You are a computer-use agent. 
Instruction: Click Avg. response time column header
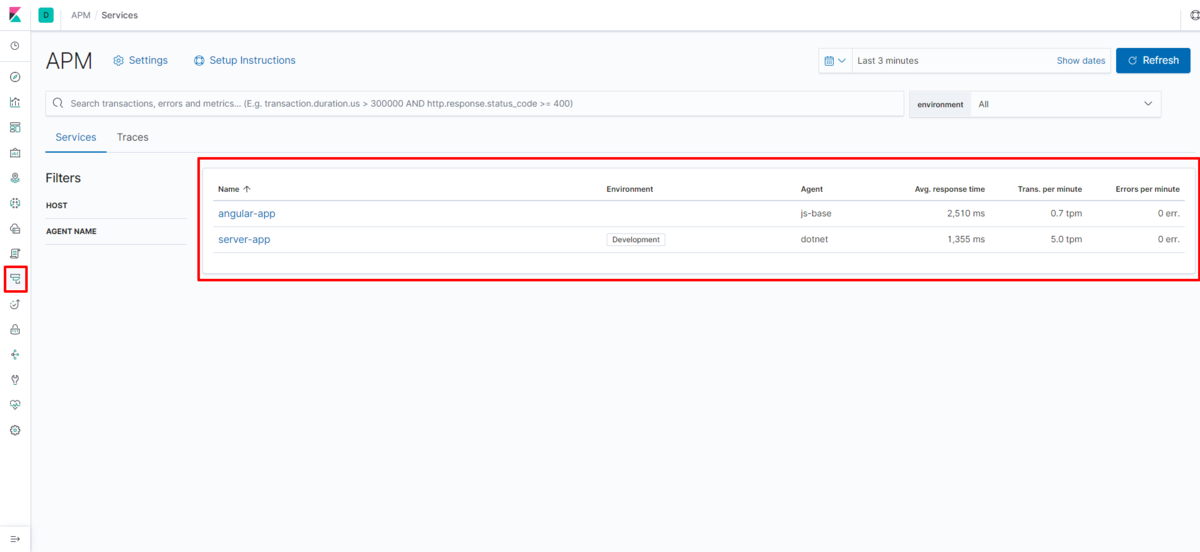tap(950, 189)
